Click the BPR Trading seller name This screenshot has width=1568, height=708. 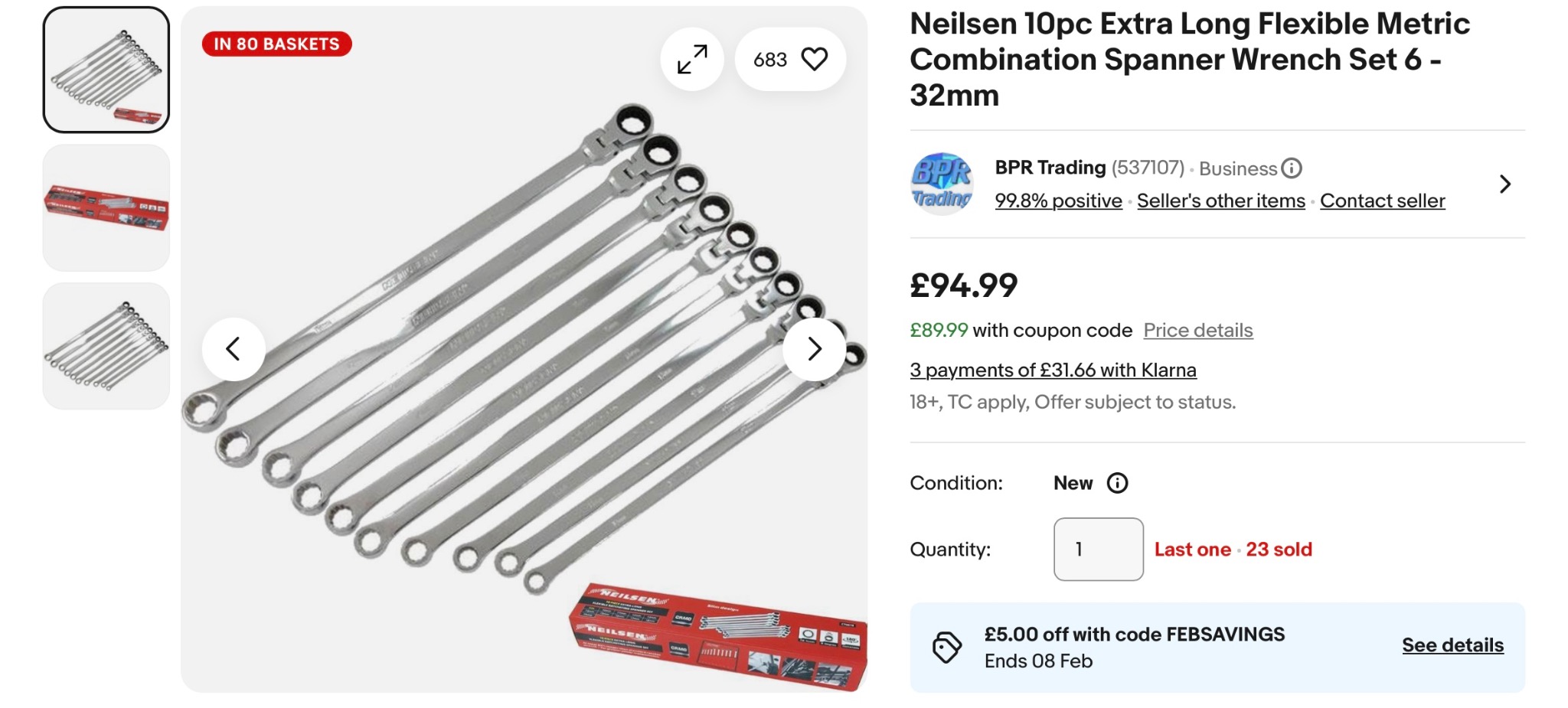[1050, 168]
